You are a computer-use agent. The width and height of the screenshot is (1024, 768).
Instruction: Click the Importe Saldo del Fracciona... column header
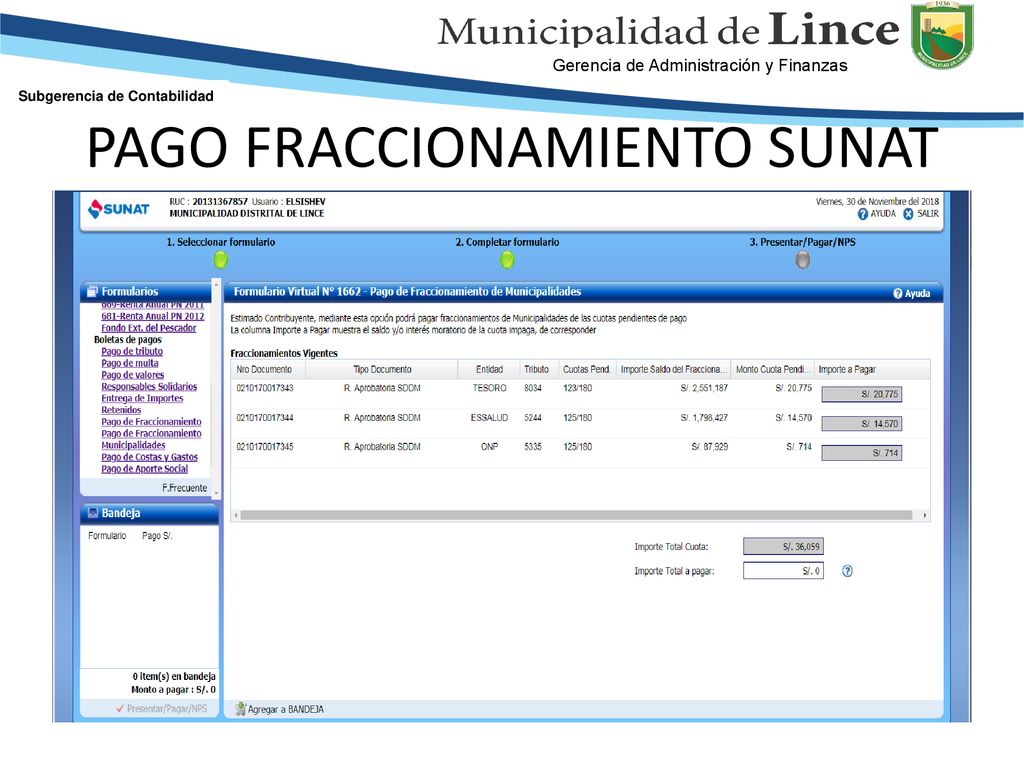coord(673,370)
